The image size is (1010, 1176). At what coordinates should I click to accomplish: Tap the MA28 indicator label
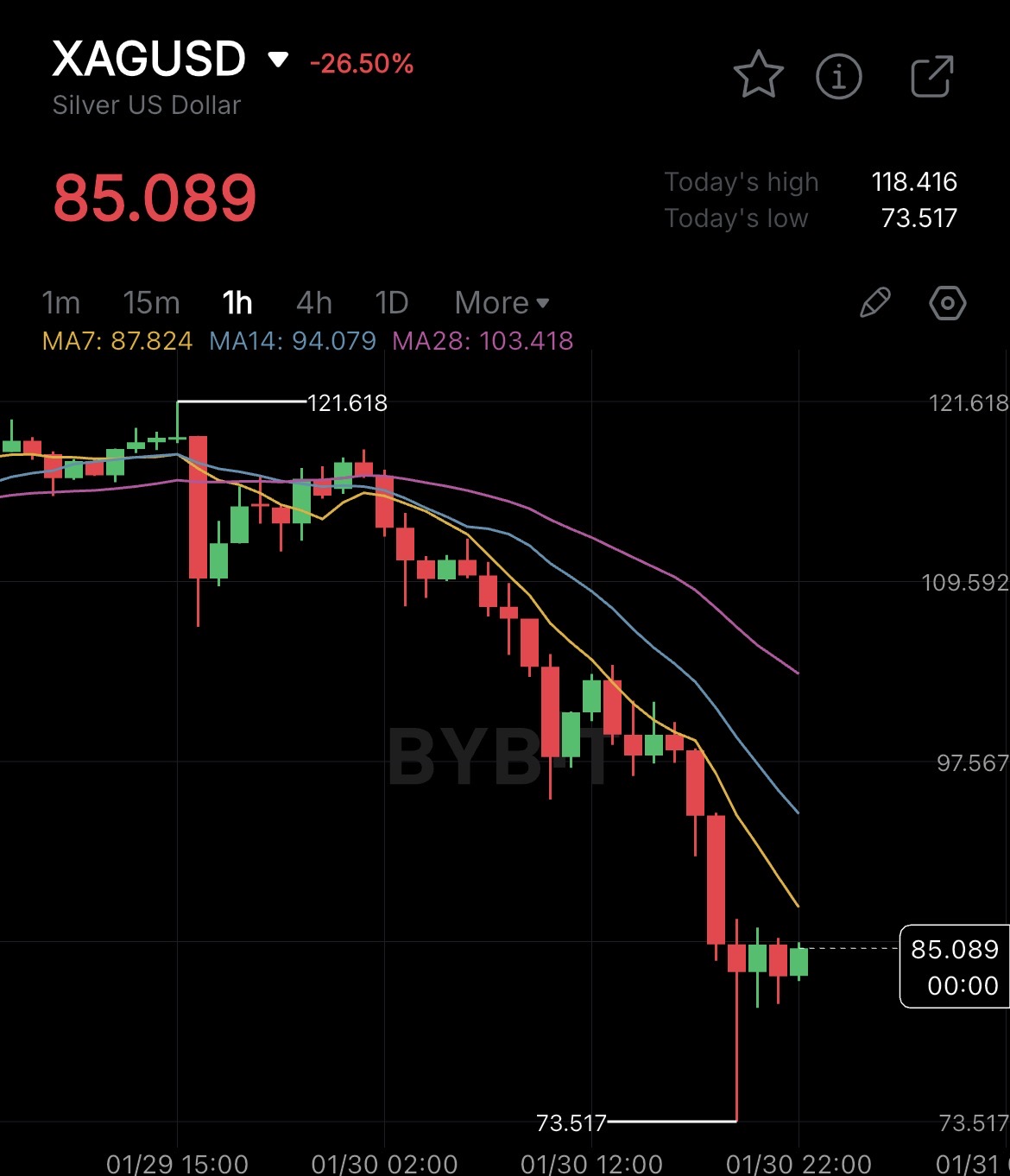483,341
